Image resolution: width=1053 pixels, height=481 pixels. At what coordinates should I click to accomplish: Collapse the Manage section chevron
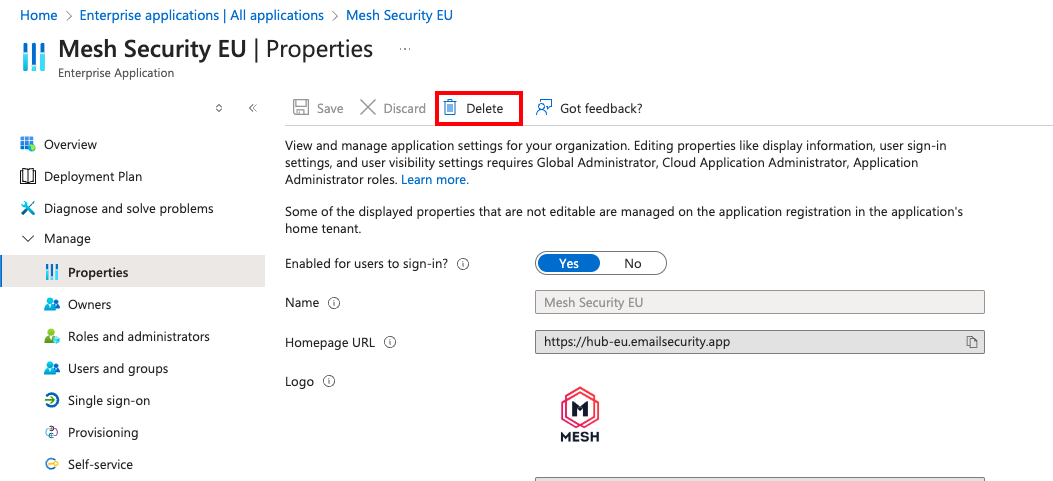(x=27, y=239)
